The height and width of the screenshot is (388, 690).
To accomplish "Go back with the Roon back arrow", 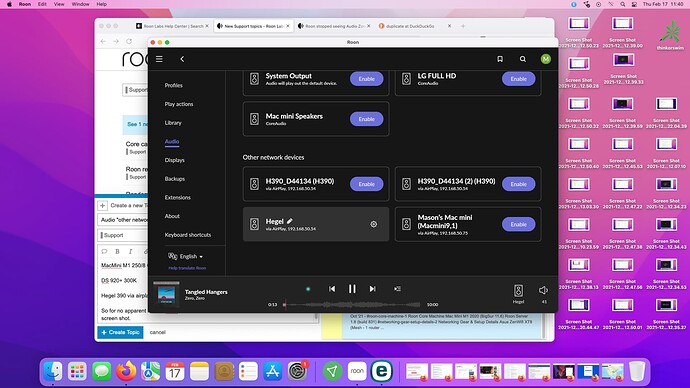I will [182, 59].
